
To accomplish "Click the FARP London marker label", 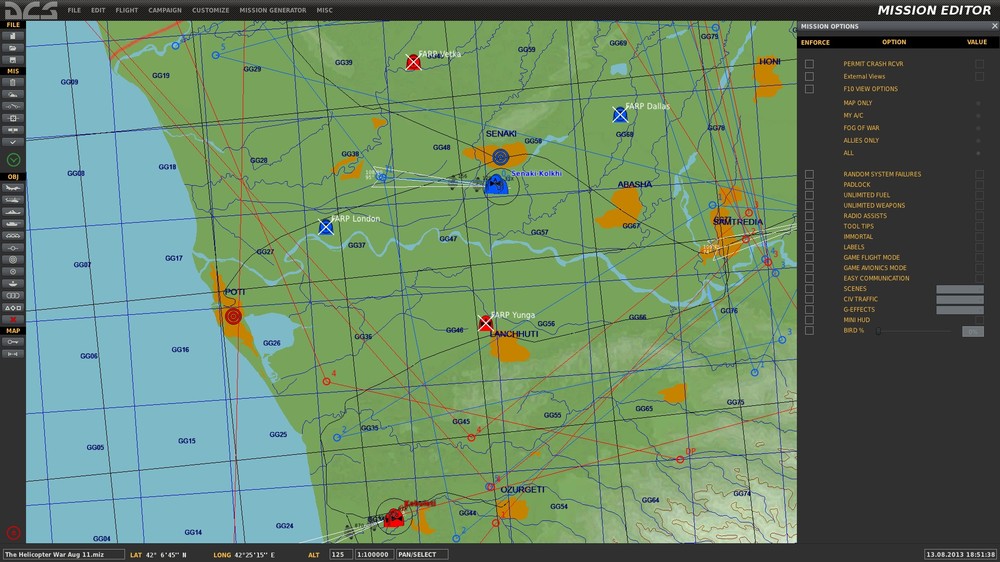I will (356, 218).
